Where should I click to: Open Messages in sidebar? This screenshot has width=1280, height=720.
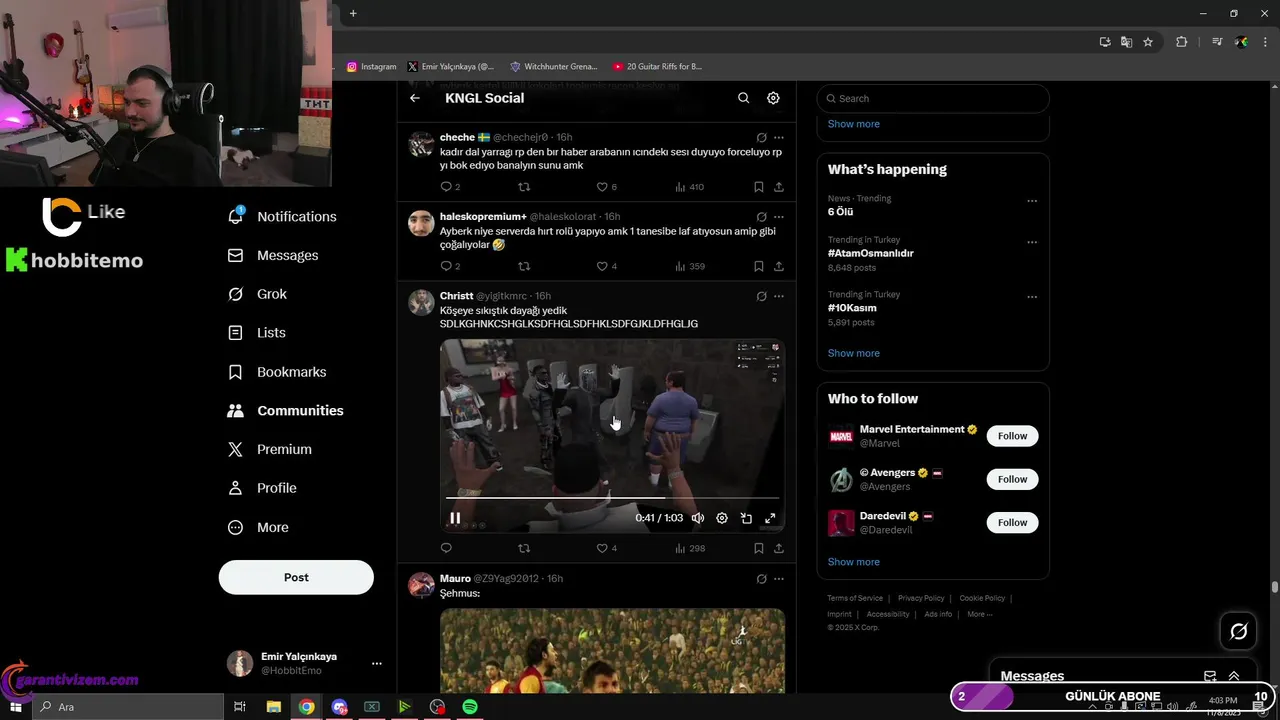point(273,255)
